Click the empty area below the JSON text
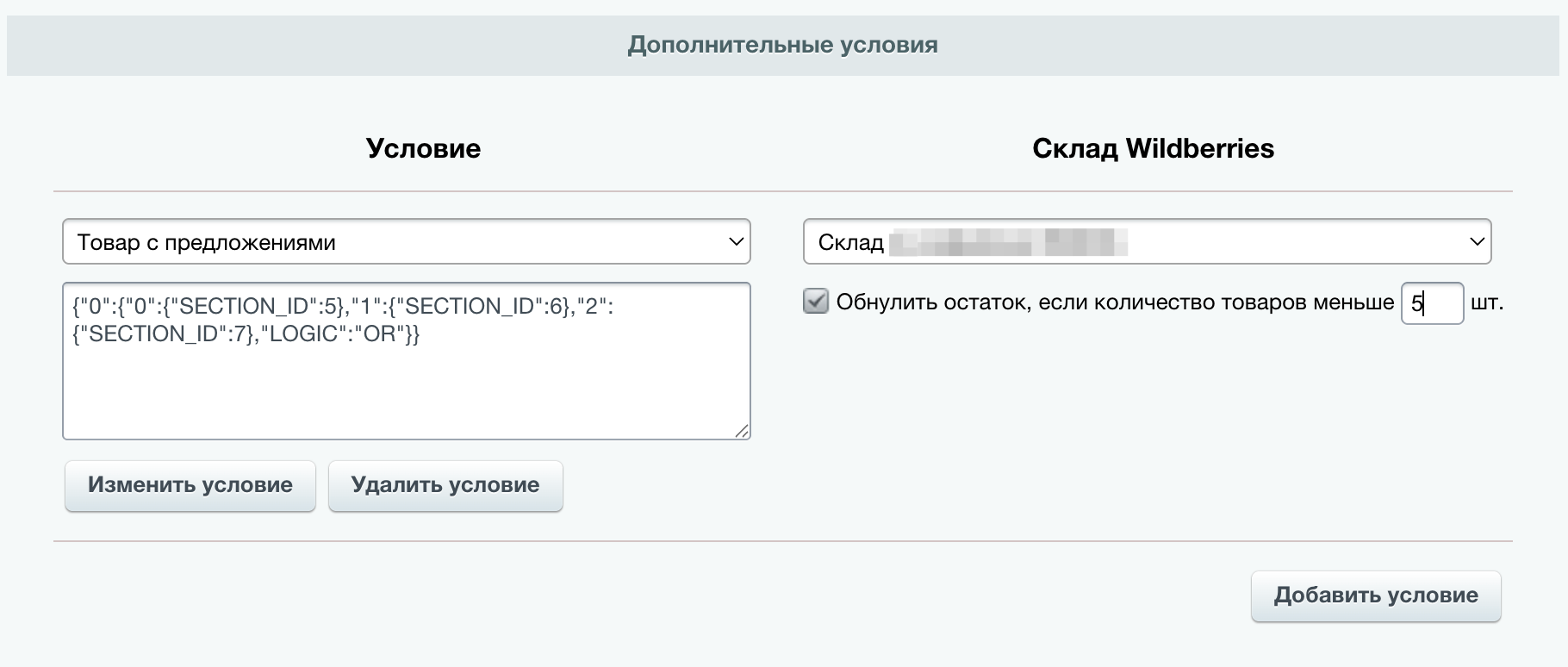Image resolution: width=1568 pixels, height=667 pixels. [x=405, y=396]
